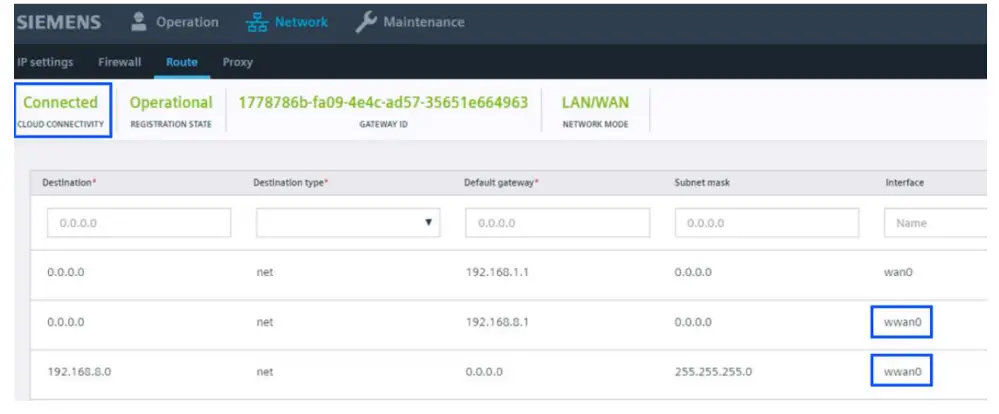
Task: Select the route row with gateway 192.168.1.1
Action: [x=500, y=271]
